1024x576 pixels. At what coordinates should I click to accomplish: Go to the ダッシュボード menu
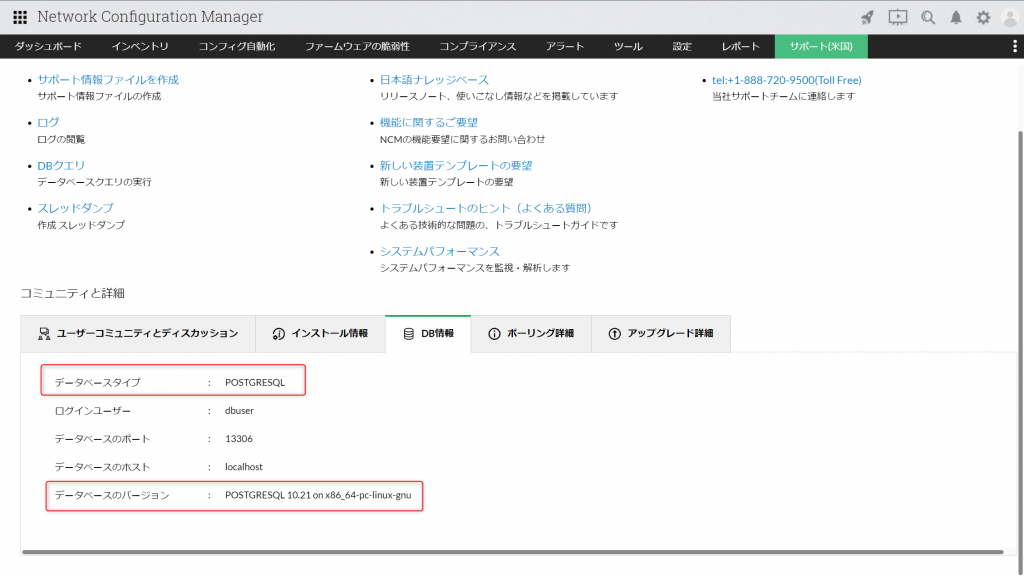48,46
